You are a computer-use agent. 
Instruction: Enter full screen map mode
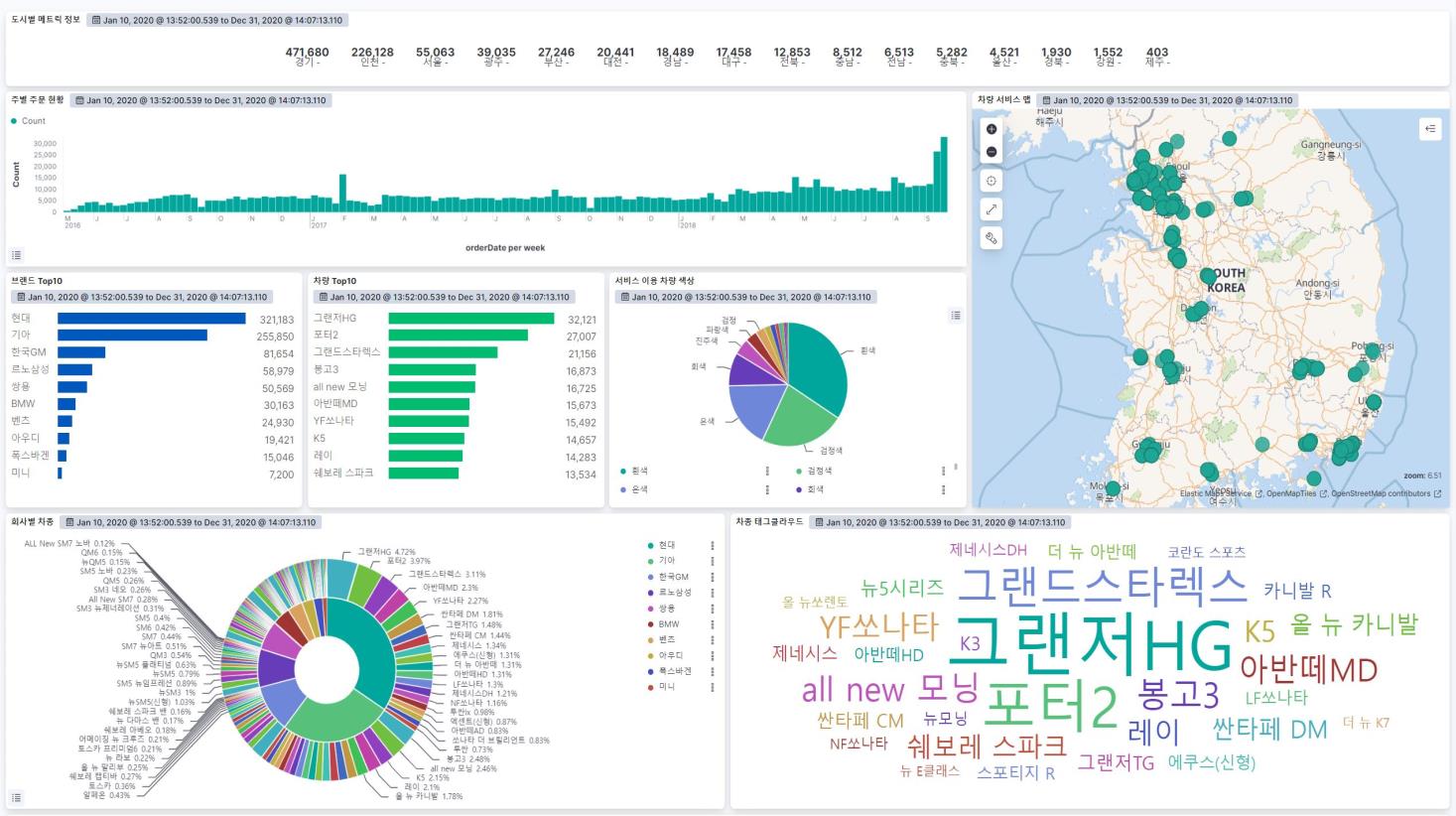[992, 209]
